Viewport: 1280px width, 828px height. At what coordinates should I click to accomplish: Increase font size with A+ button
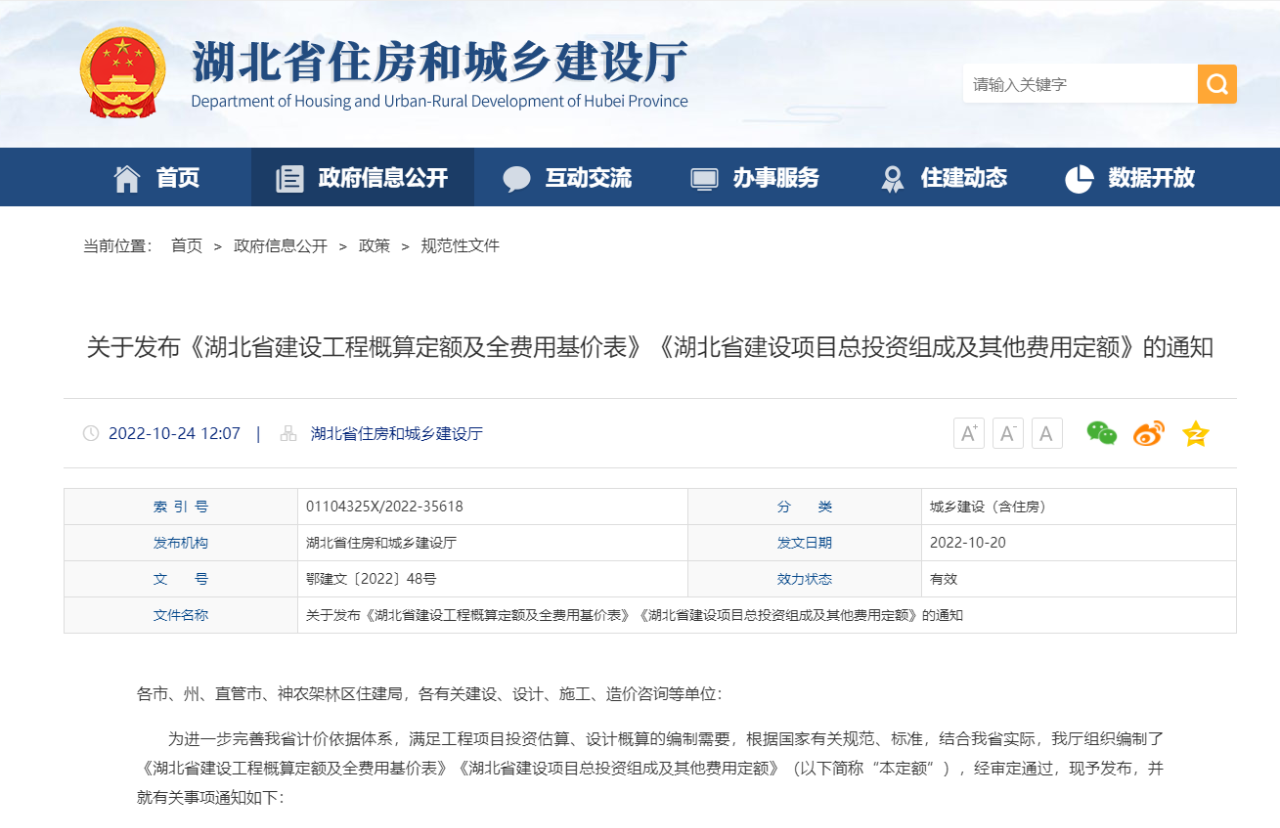point(968,433)
